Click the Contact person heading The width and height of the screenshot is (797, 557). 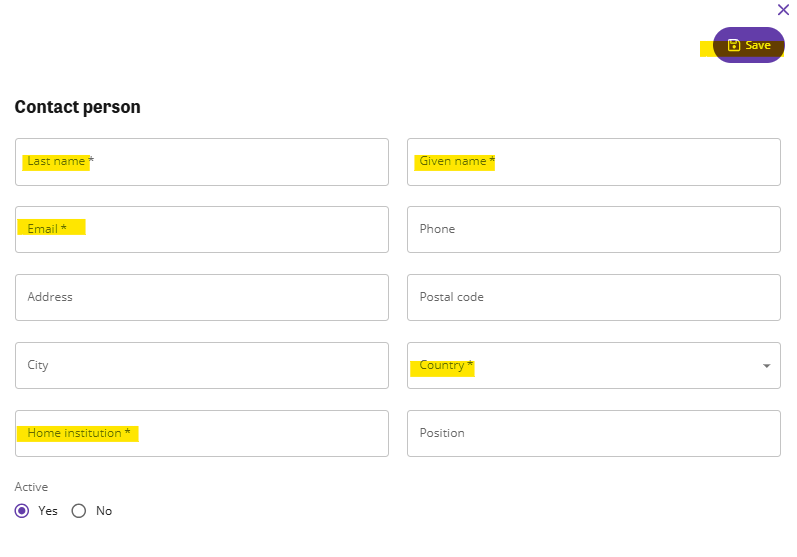77,107
